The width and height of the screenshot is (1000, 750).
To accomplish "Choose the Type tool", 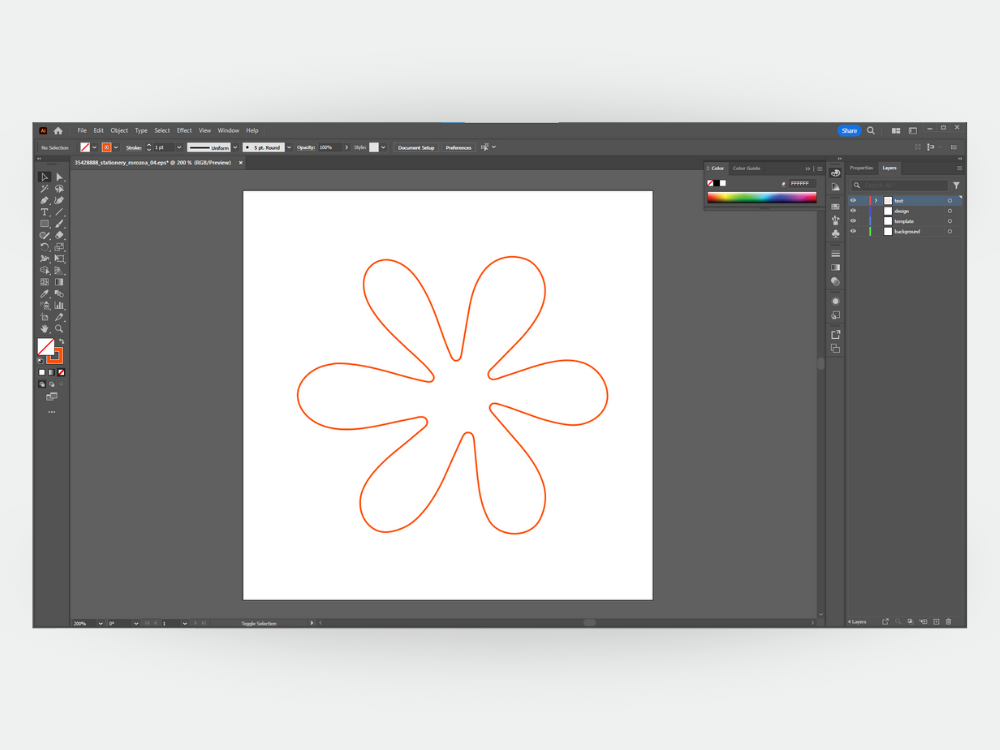I will pos(46,211).
